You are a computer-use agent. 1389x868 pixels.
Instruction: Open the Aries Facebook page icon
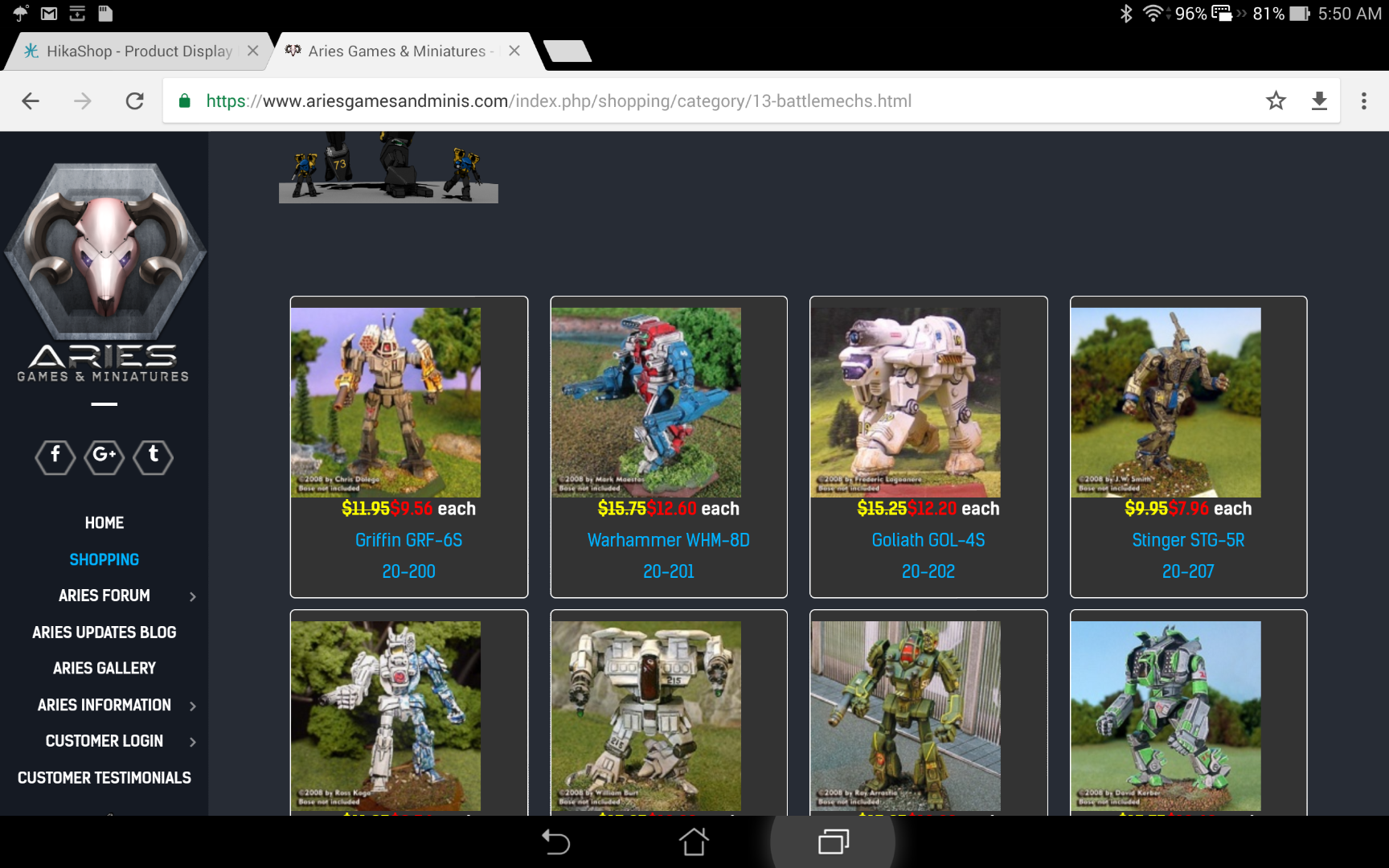coord(55,457)
